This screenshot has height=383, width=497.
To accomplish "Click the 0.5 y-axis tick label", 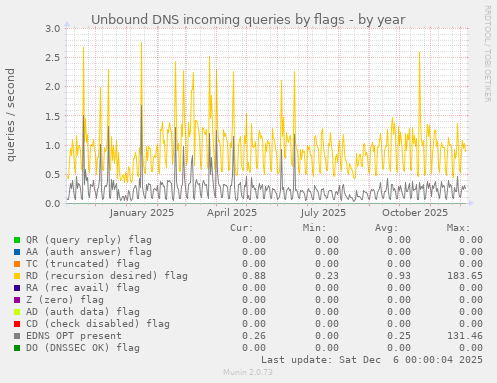I will tap(53, 174).
